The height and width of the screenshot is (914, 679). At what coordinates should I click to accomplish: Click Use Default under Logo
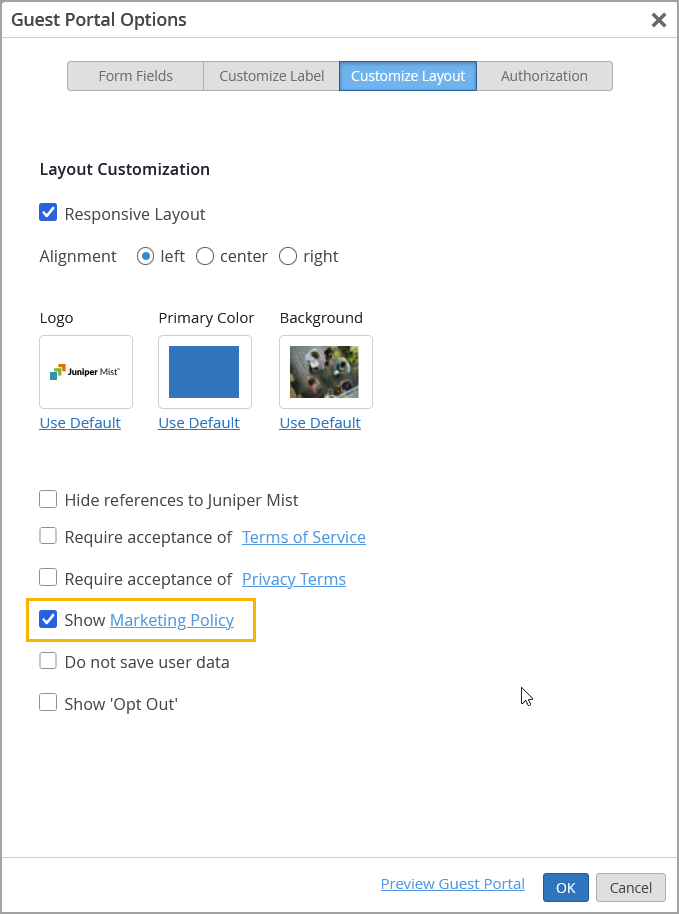coord(80,423)
